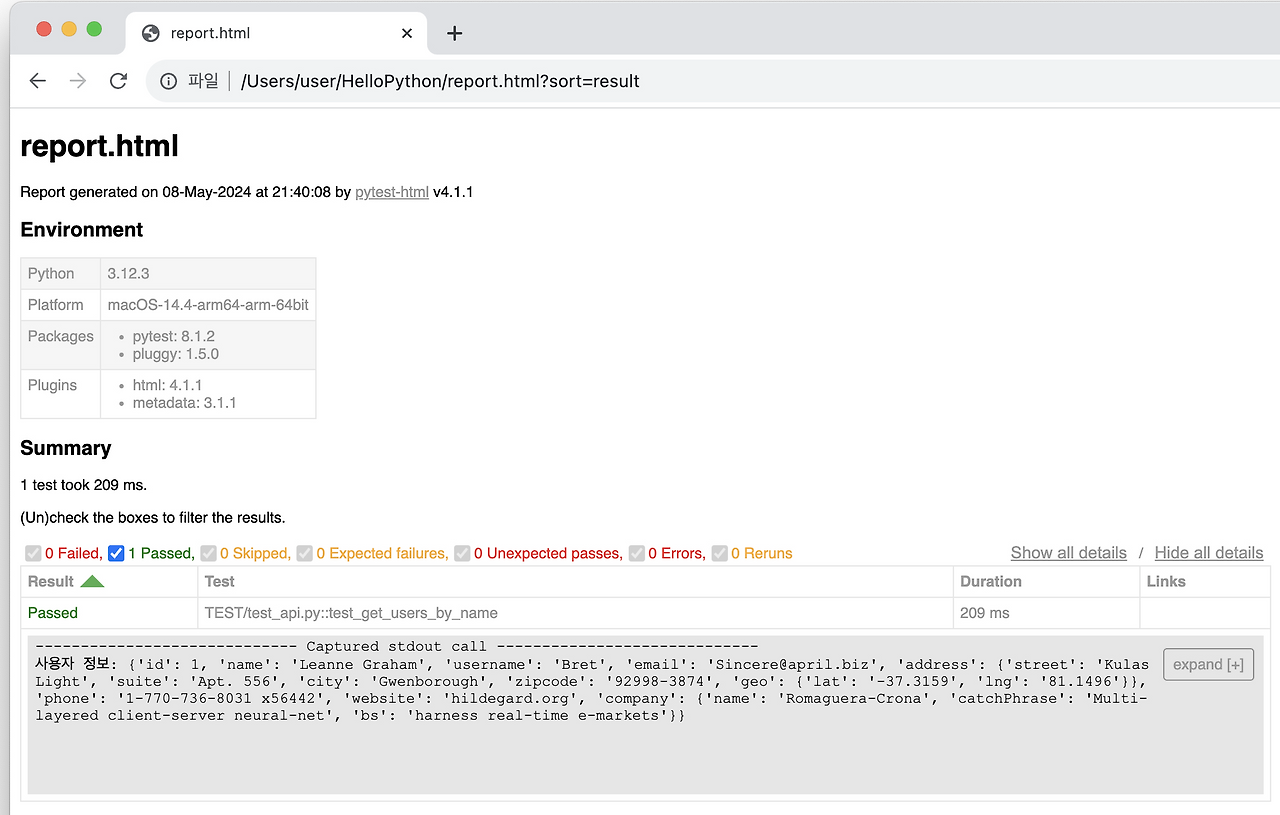Toggle the Errors filter checkbox
The width and height of the screenshot is (1280, 815).
point(636,553)
